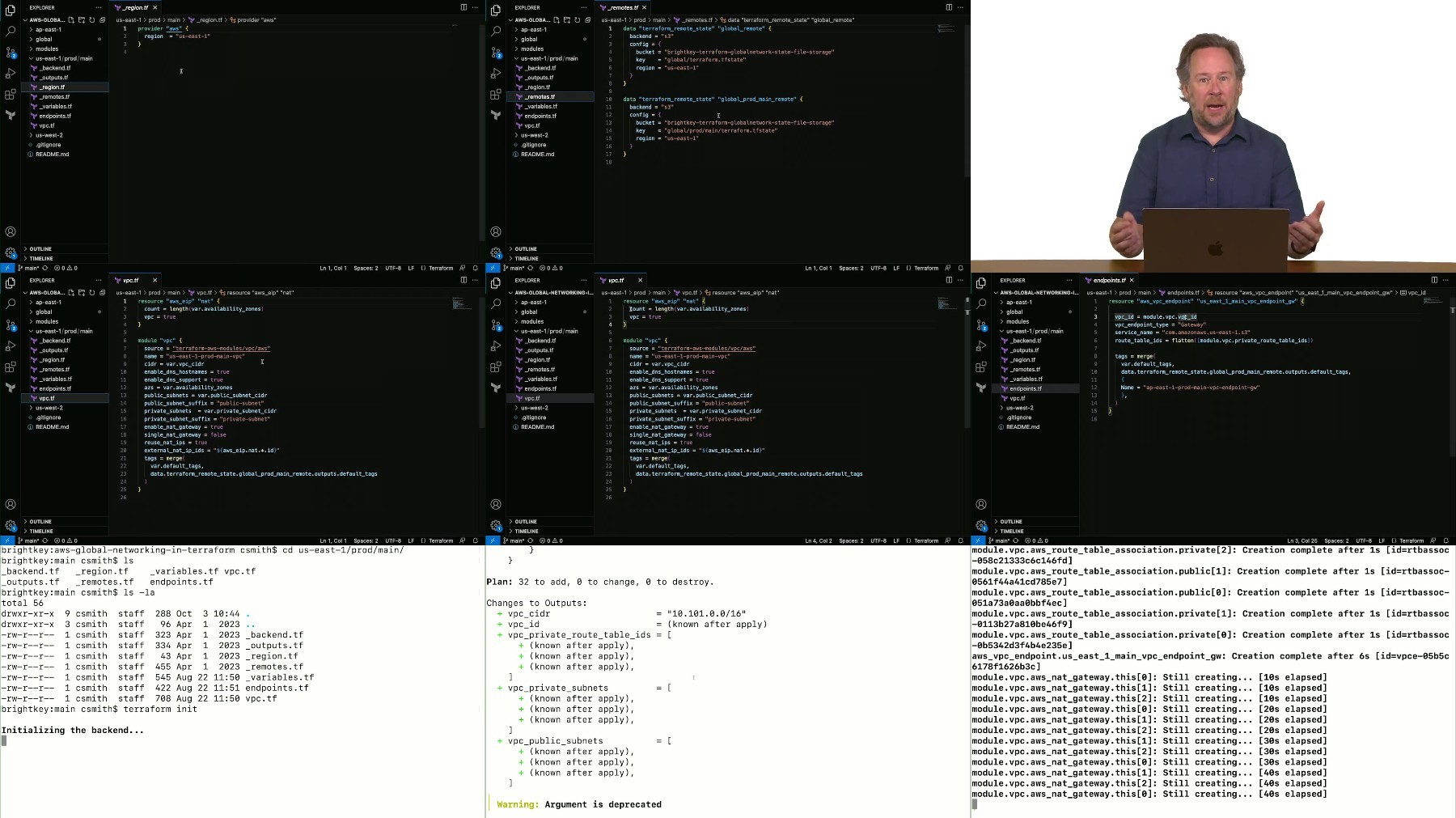Expand the TIMELINE section in the _region.tf window

point(41,258)
